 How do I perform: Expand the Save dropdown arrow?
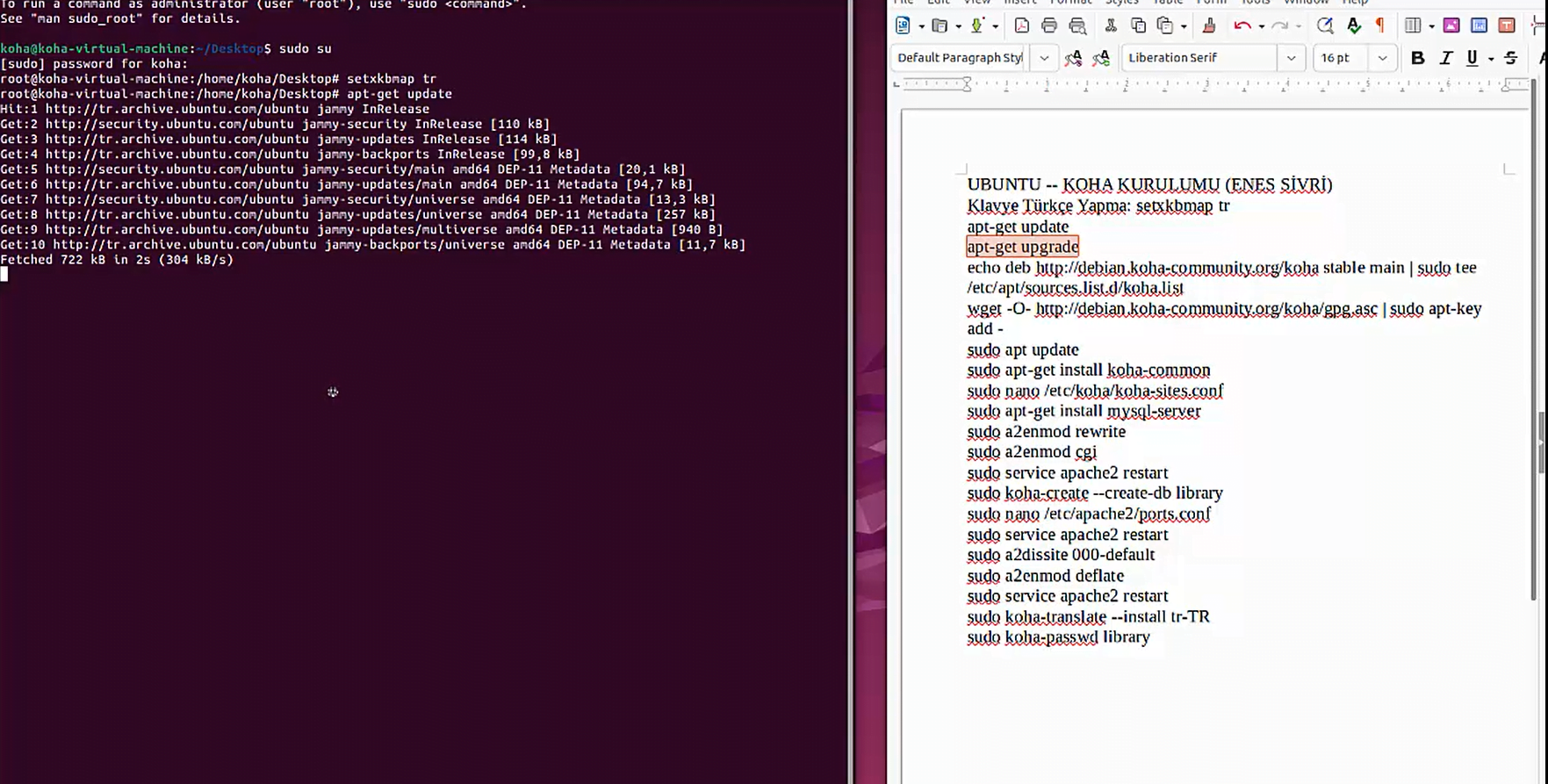[x=995, y=27]
